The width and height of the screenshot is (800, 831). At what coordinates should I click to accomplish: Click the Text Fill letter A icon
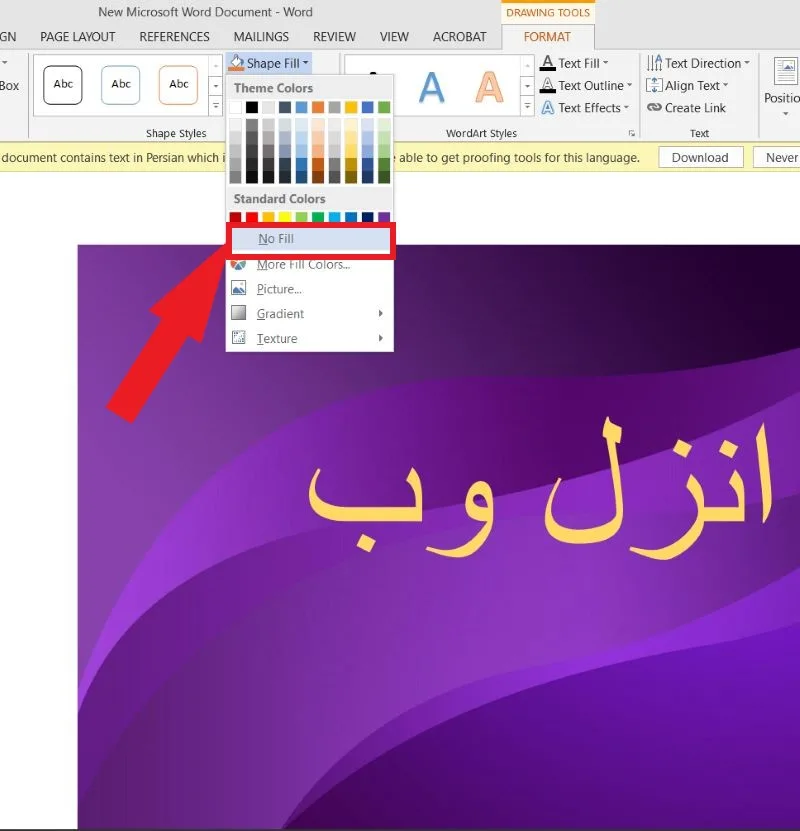[x=547, y=63]
